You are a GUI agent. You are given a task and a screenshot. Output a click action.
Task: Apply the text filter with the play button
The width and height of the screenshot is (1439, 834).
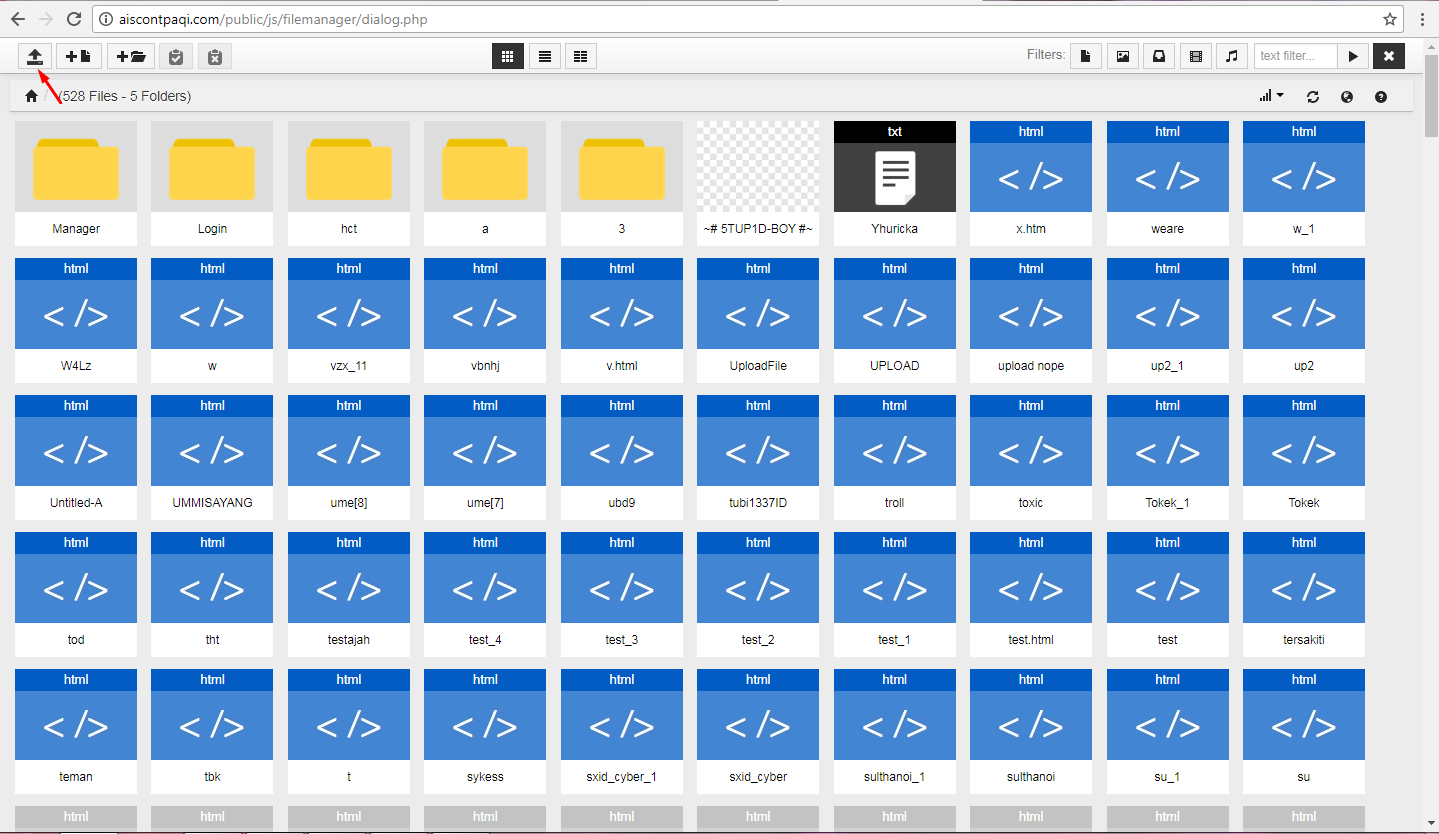[x=1352, y=56]
